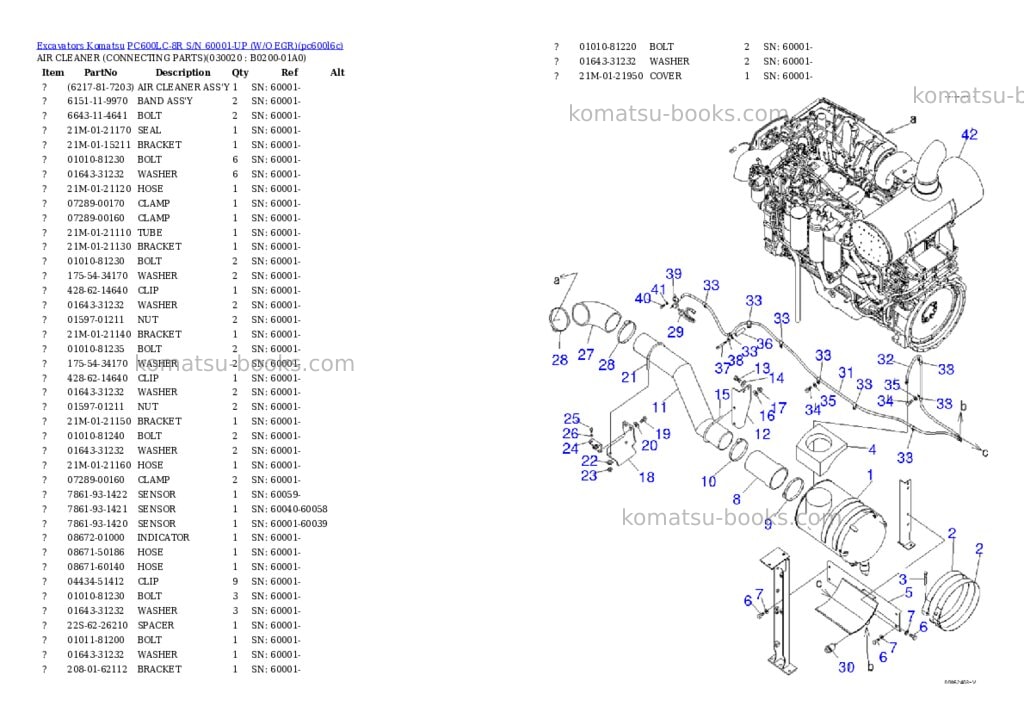1024x725 pixels.
Task: Select sensor part number 7861-93-1422
Action: click(97, 494)
